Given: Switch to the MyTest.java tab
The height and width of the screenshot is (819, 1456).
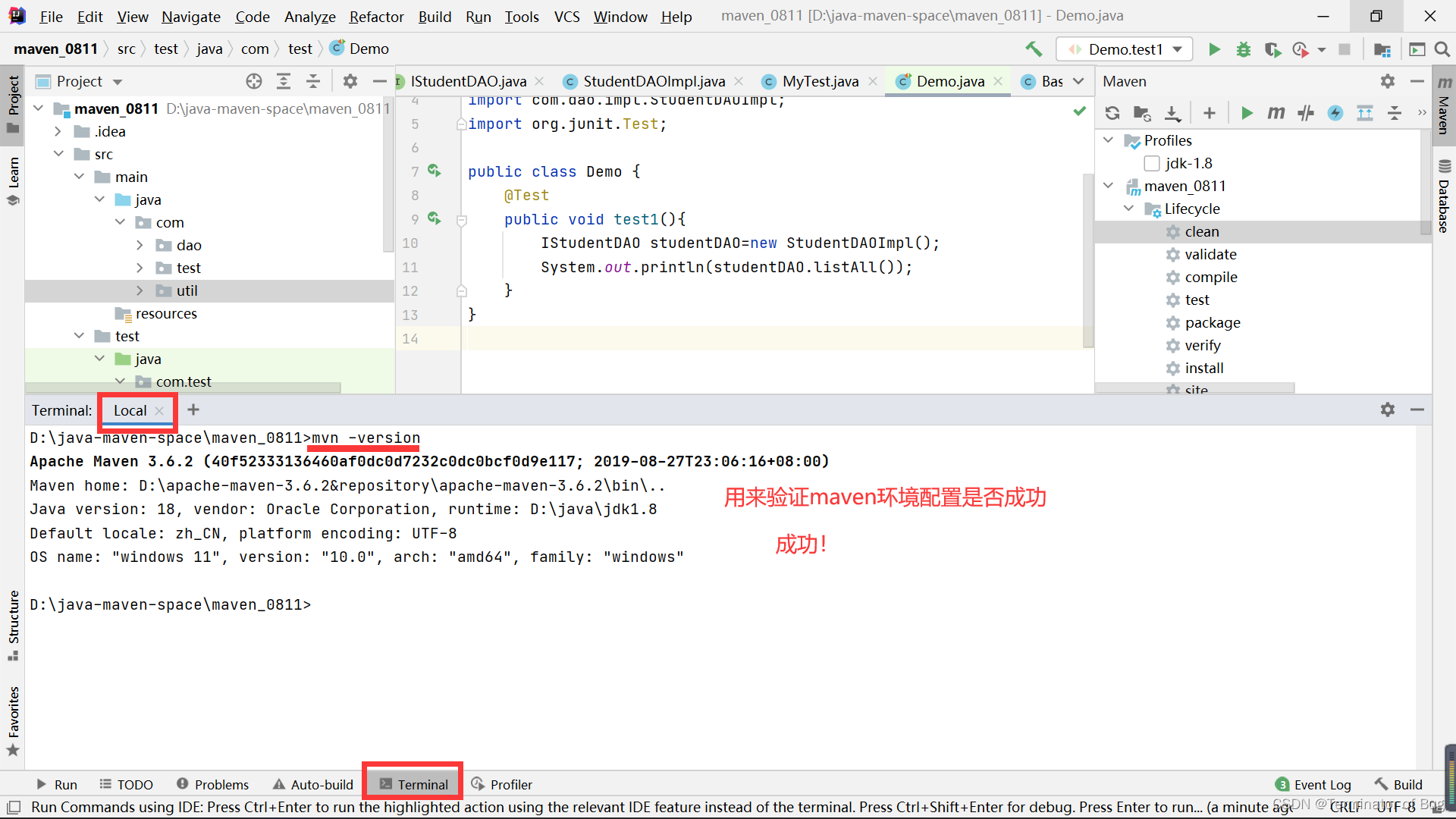Looking at the screenshot, I should (820, 81).
